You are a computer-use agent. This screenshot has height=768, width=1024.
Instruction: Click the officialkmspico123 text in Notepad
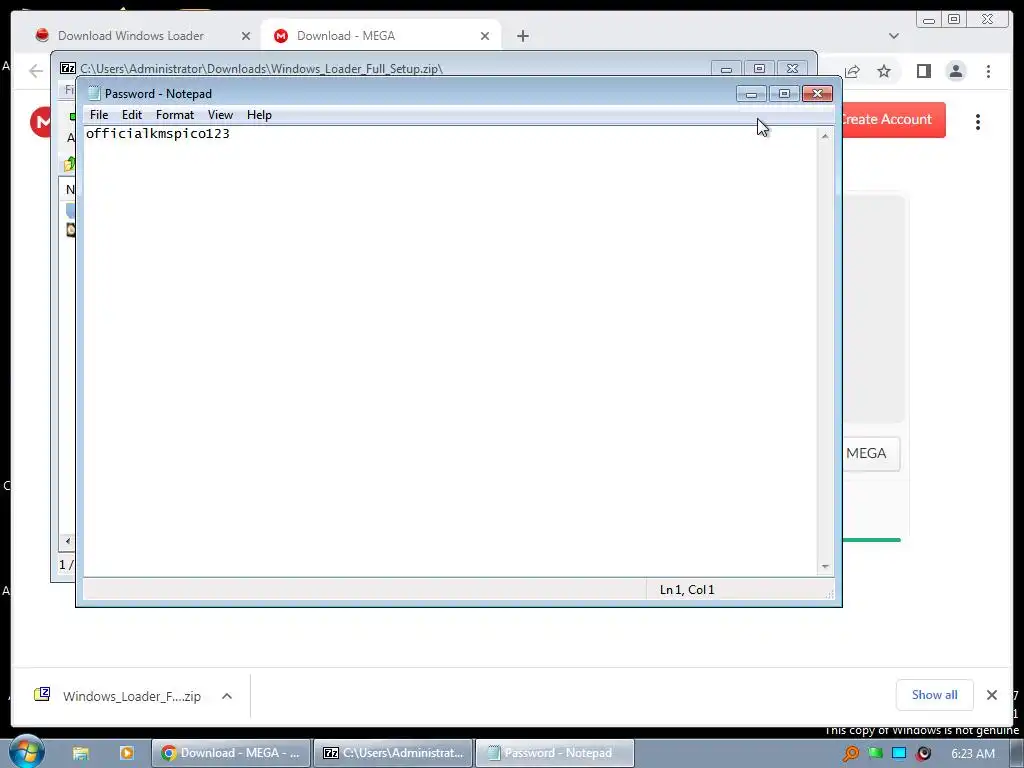(x=157, y=134)
